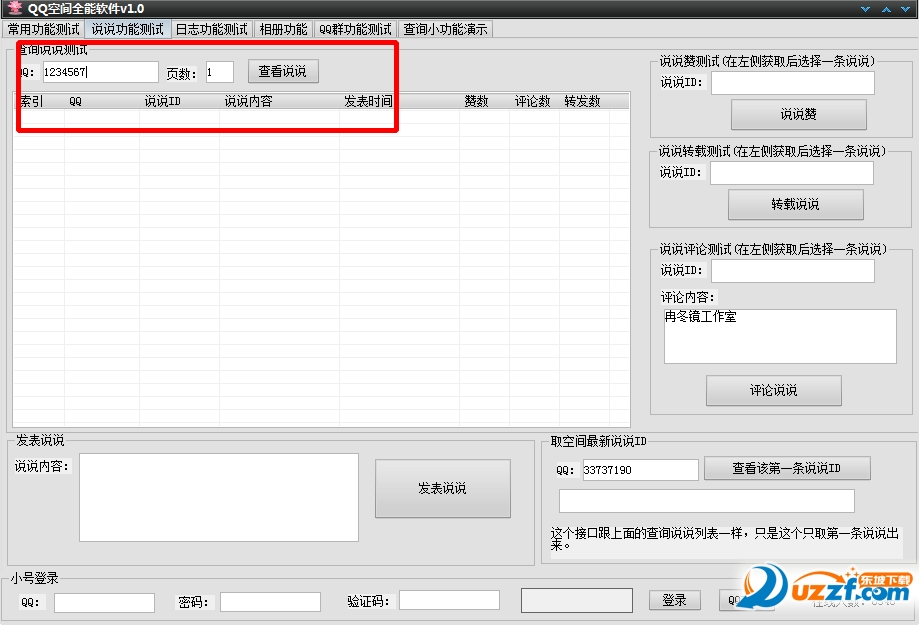The image size is (920, 625).
Task: Focus the 说说ID field in 说说转载测试
Action: tap(792, 173)
